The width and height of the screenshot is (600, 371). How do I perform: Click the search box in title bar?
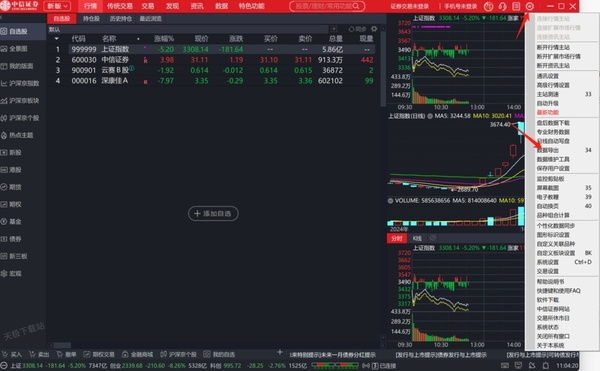tap(327, 6)
